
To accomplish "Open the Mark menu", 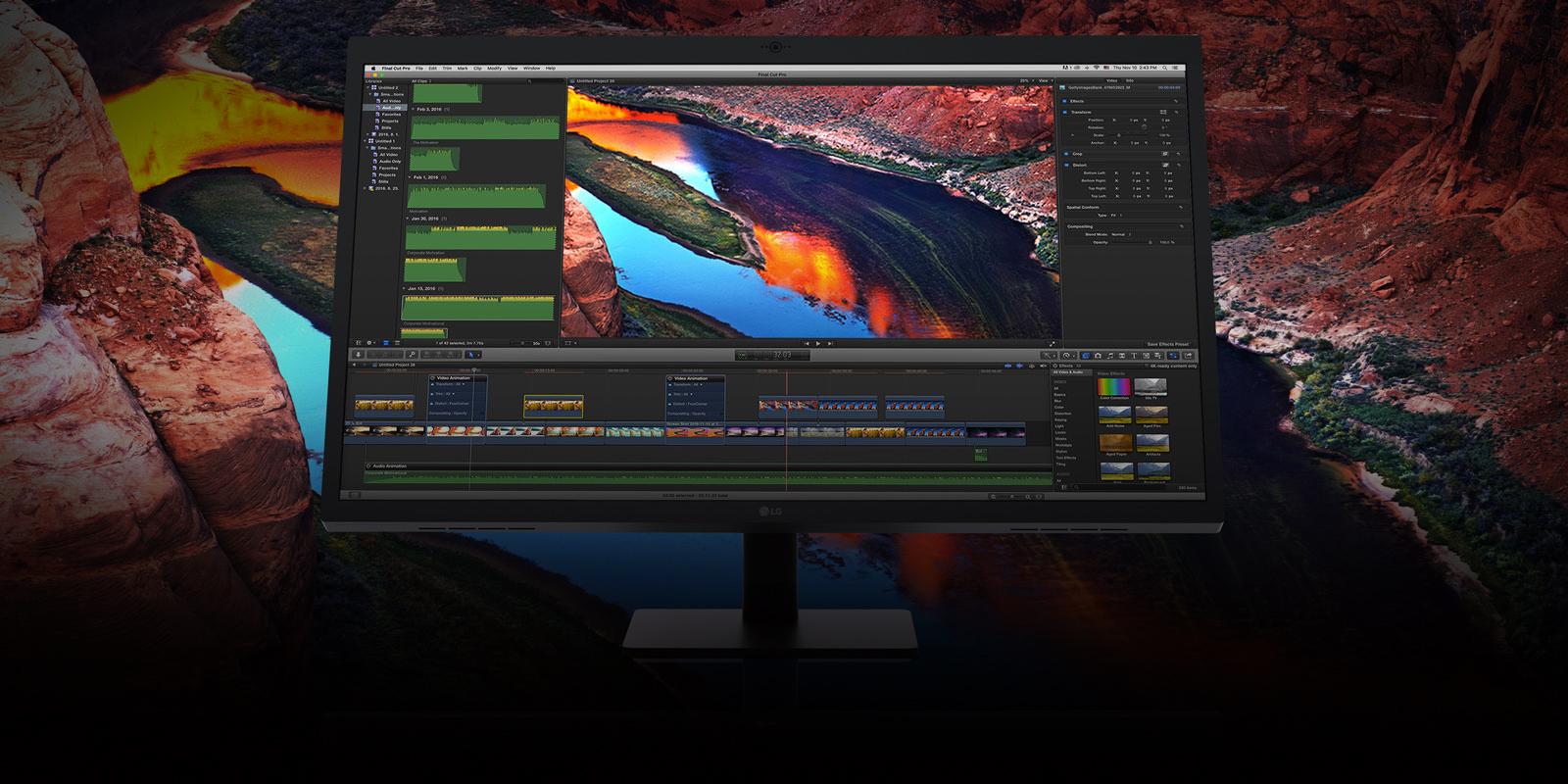I will 463,69.
